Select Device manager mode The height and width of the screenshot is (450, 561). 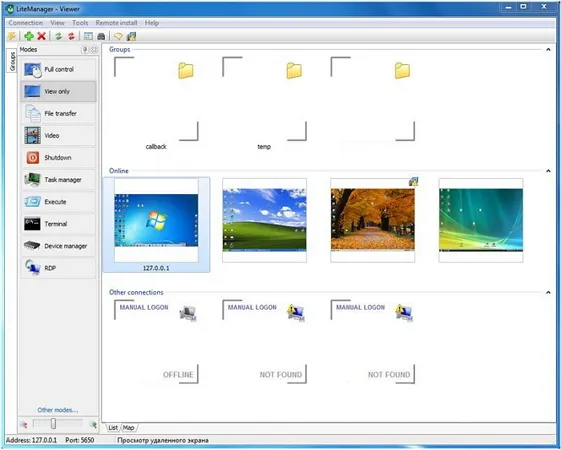[x=58, y=246]
